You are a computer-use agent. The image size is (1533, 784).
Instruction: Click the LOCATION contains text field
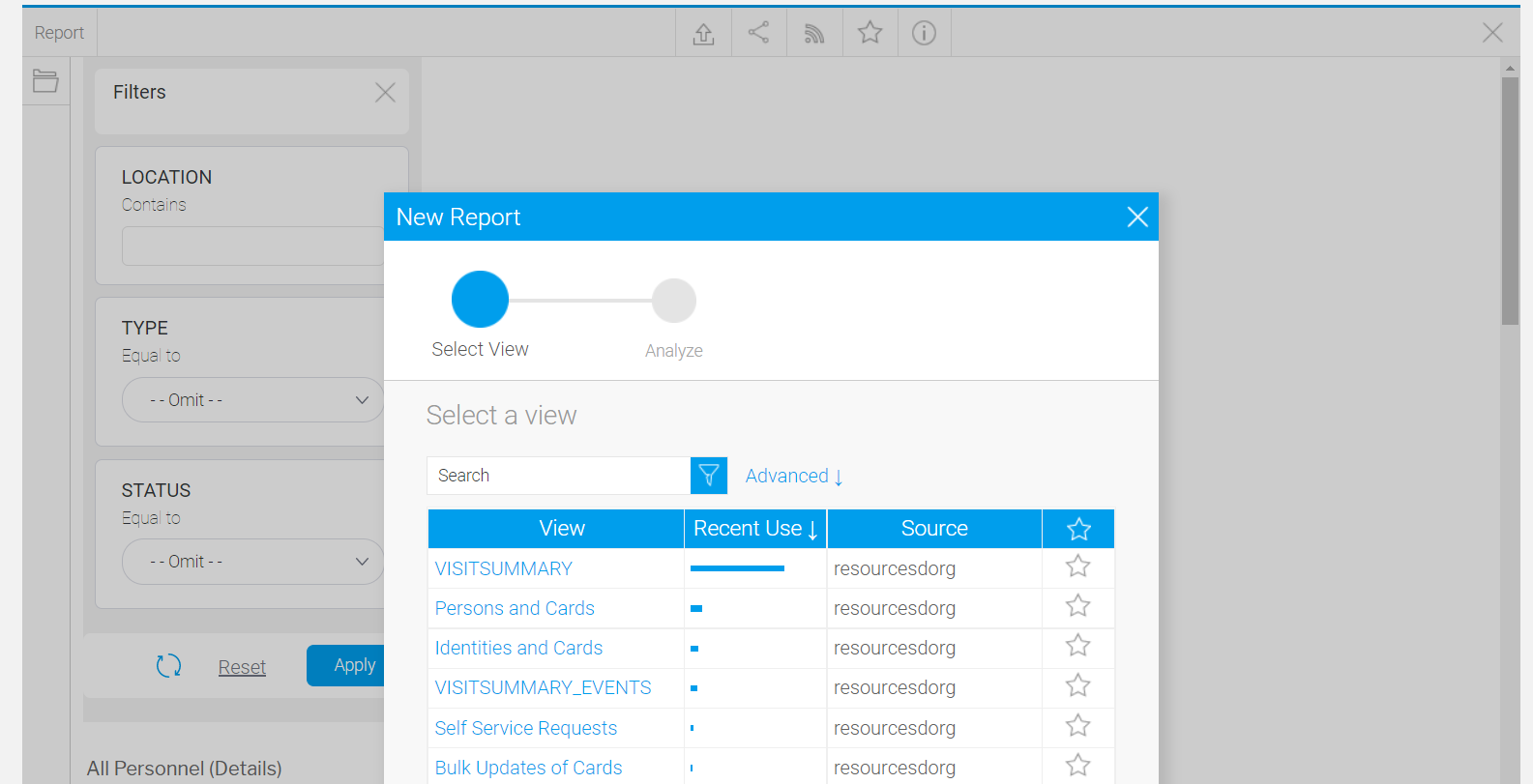[253, 247]
